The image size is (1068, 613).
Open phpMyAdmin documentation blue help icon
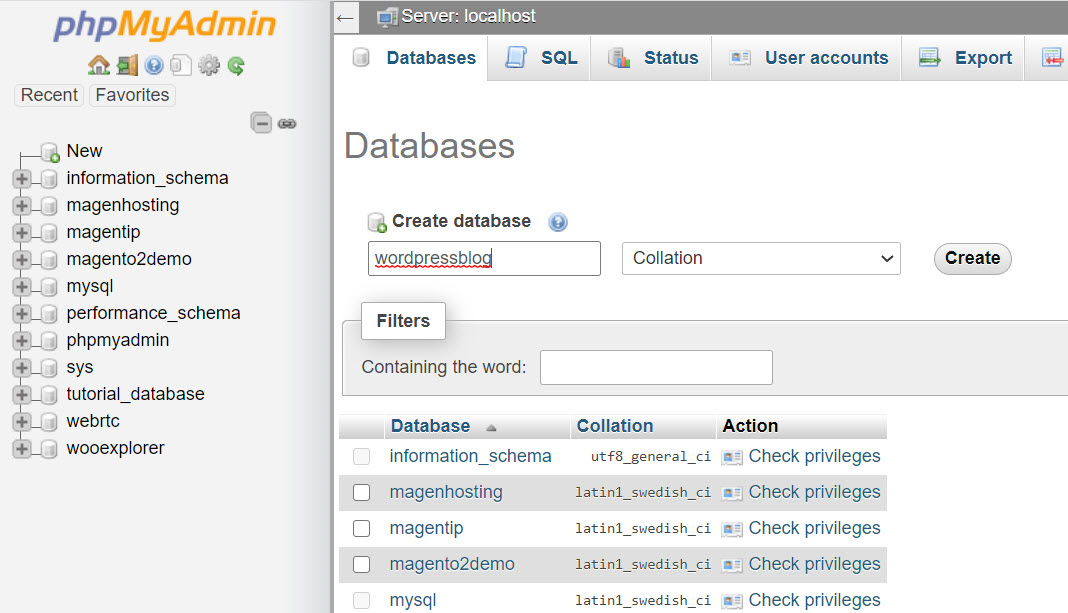pyautogui.click(x=154, y=65)
